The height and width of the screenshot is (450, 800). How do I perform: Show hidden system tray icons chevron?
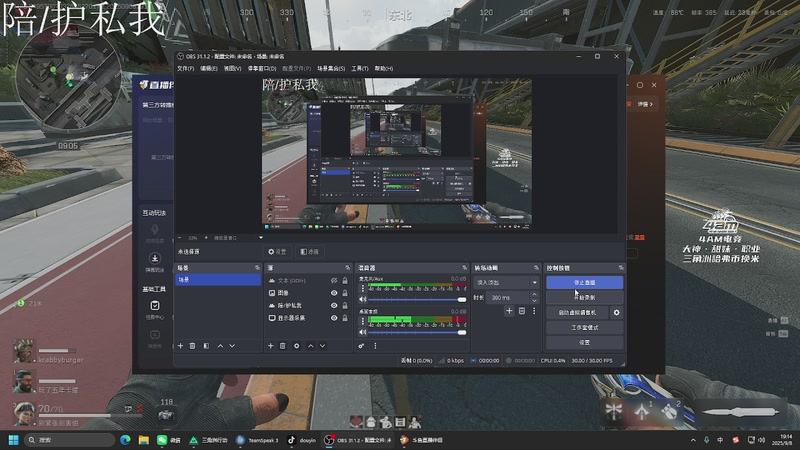[x=693, y=440]
